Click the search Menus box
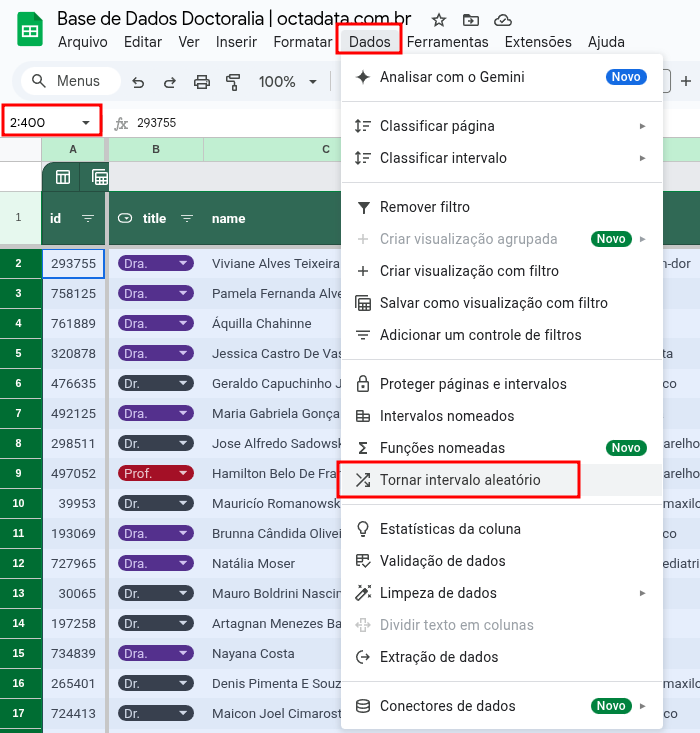The width and height of the screenshot is (700, 733). [x=71, y=81]
